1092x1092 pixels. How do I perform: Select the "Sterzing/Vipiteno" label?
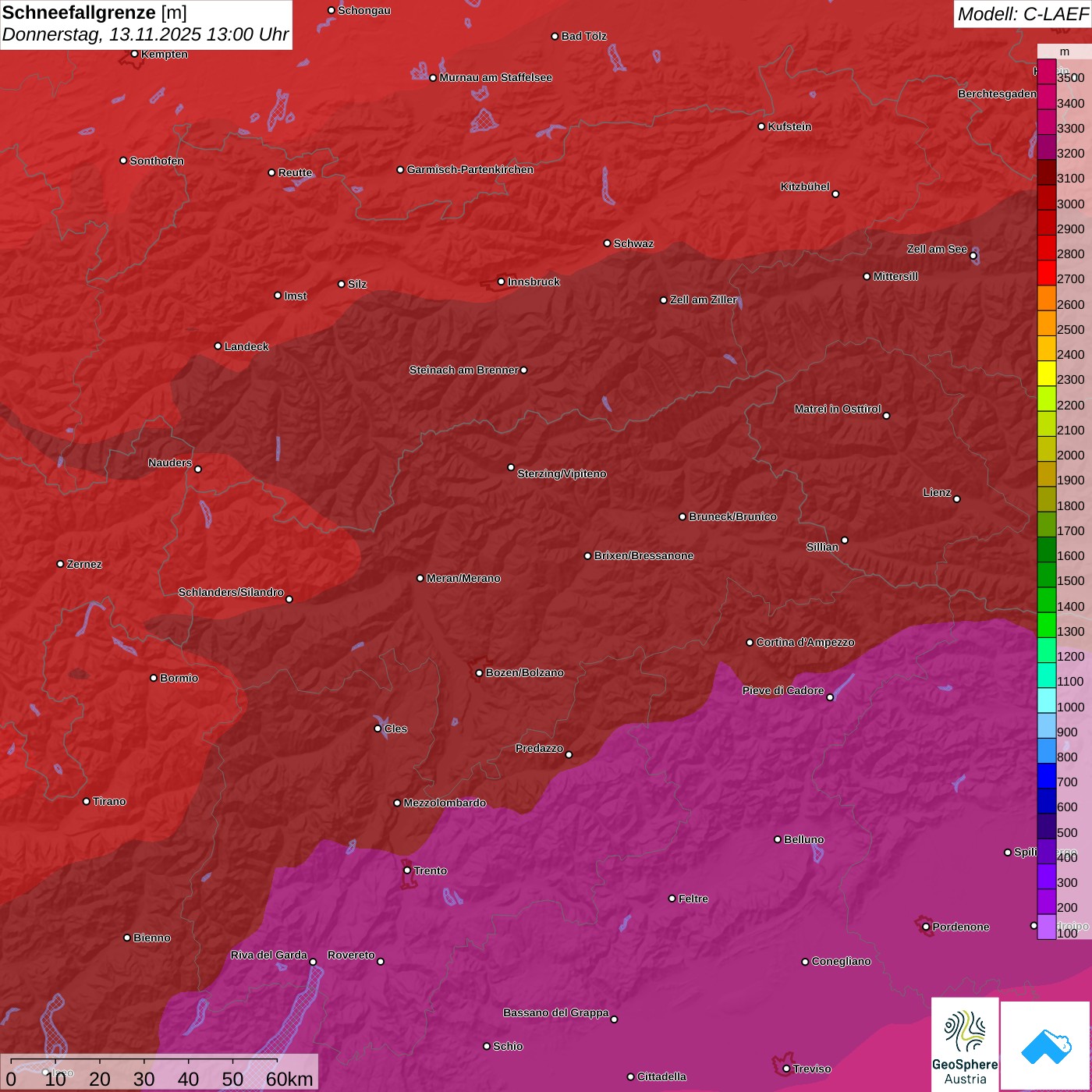pyautogui.click(x=562, y=473)
